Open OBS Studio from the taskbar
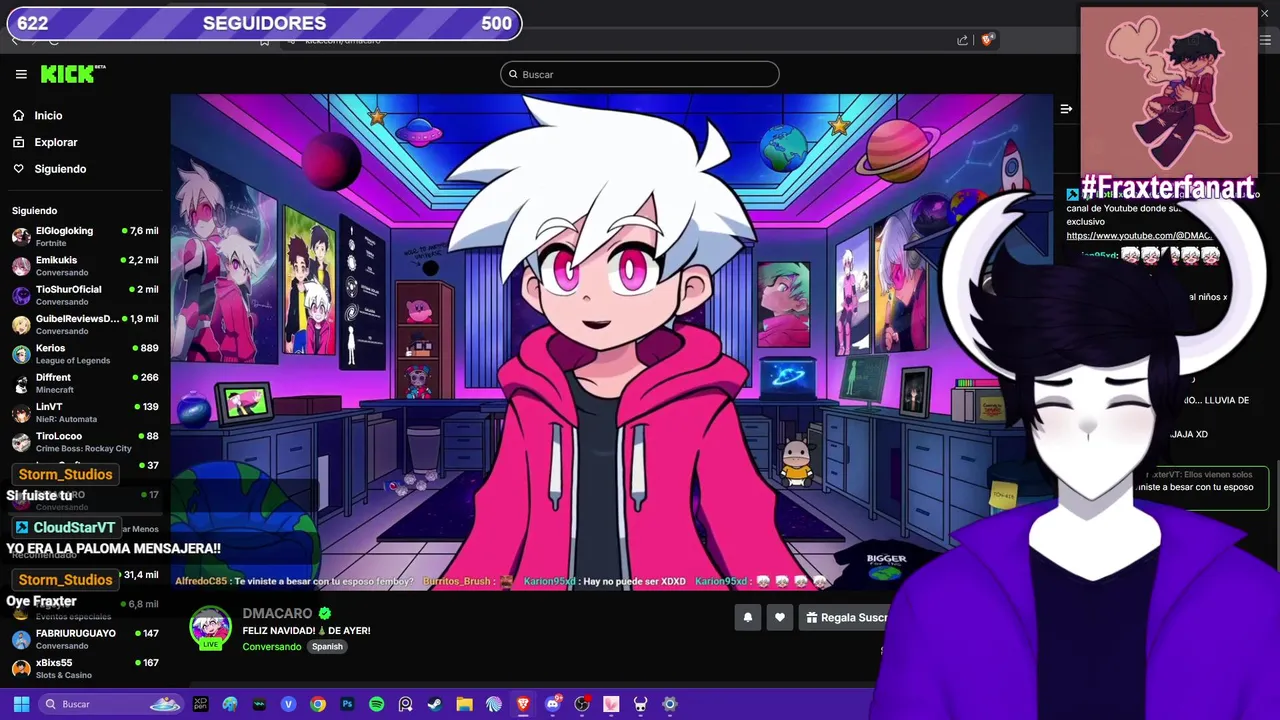 [x=582, y=704]
